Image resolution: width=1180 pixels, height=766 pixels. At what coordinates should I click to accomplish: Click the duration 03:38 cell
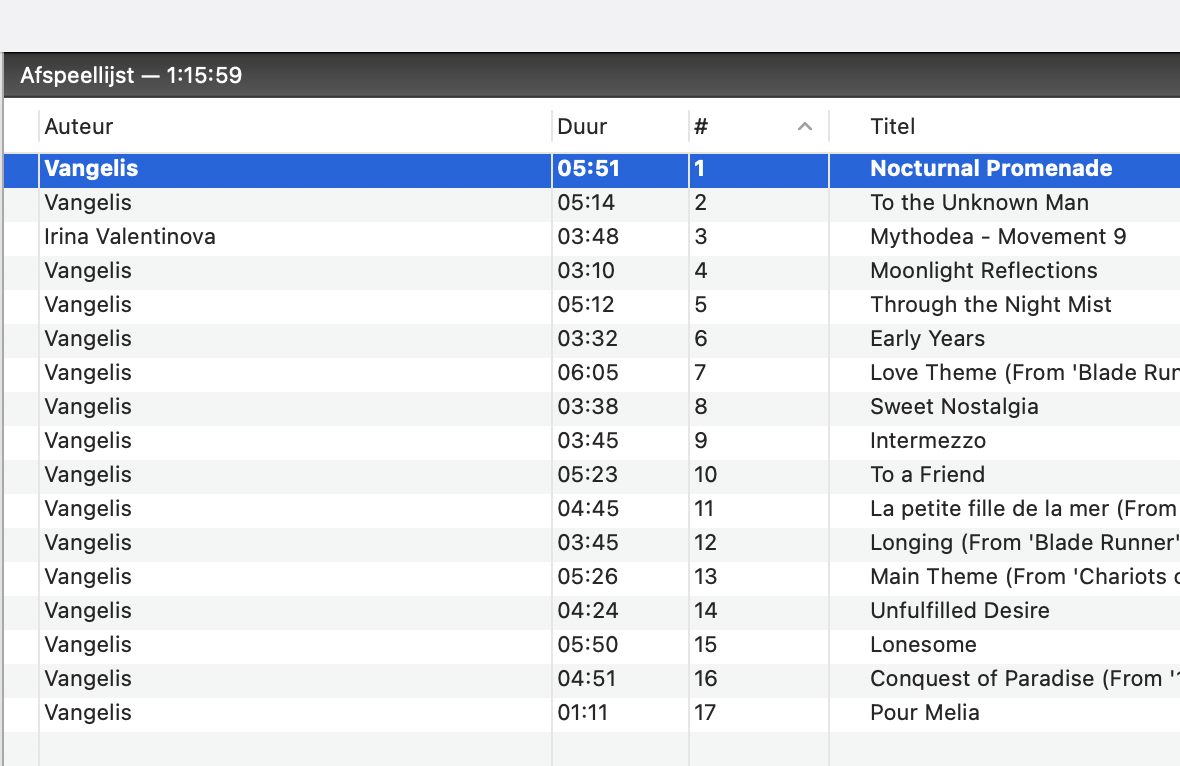coord(588,406)
